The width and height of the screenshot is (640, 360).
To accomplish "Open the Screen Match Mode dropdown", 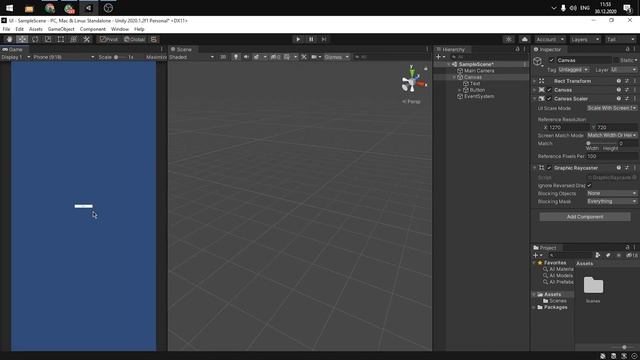I will pos(612,136).
